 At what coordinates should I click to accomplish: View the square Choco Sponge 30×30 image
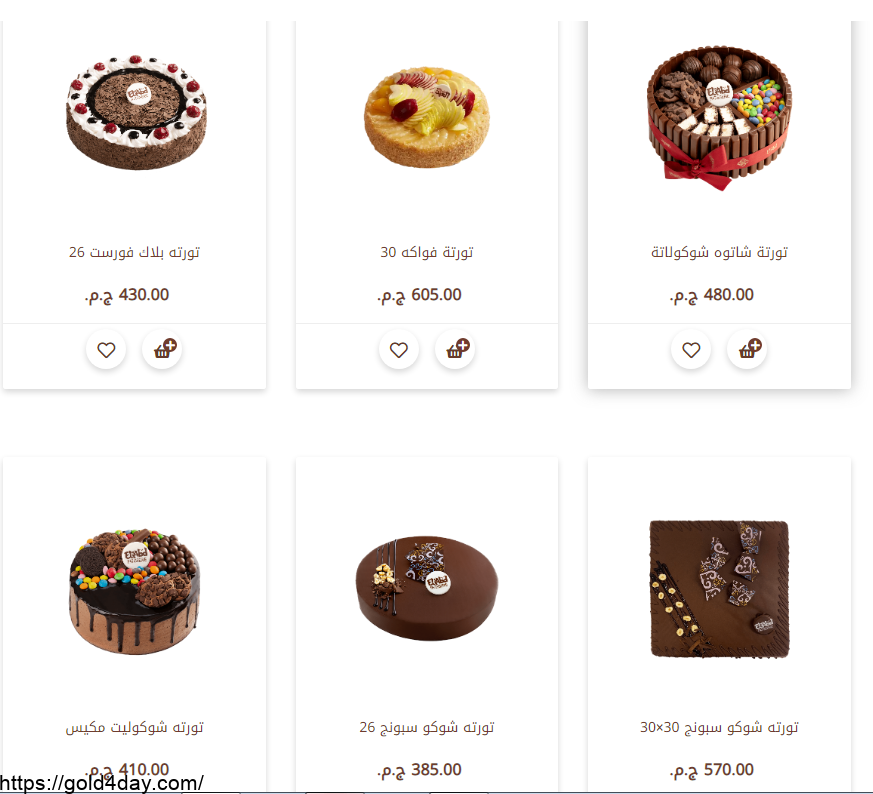(x=719, y=589)
